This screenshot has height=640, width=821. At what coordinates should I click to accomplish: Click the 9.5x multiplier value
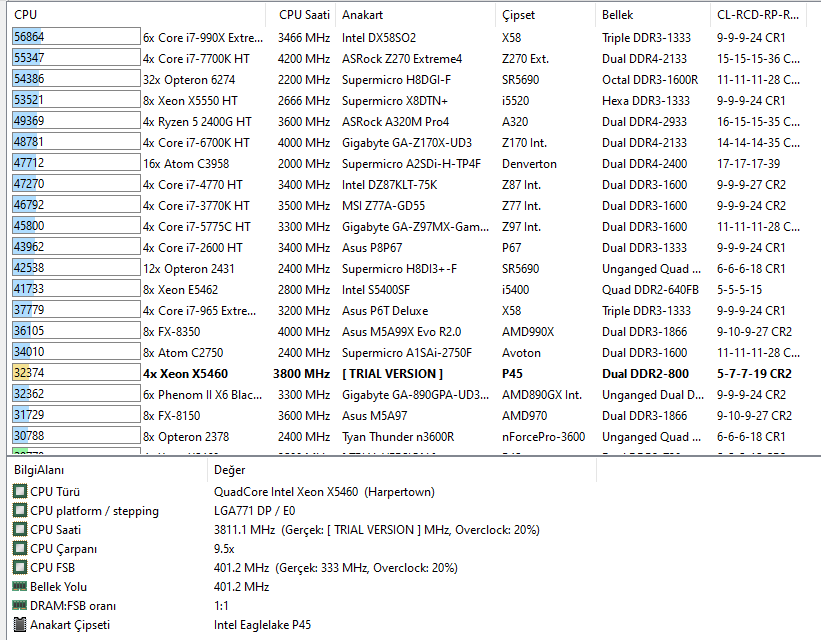click(224, 548)
